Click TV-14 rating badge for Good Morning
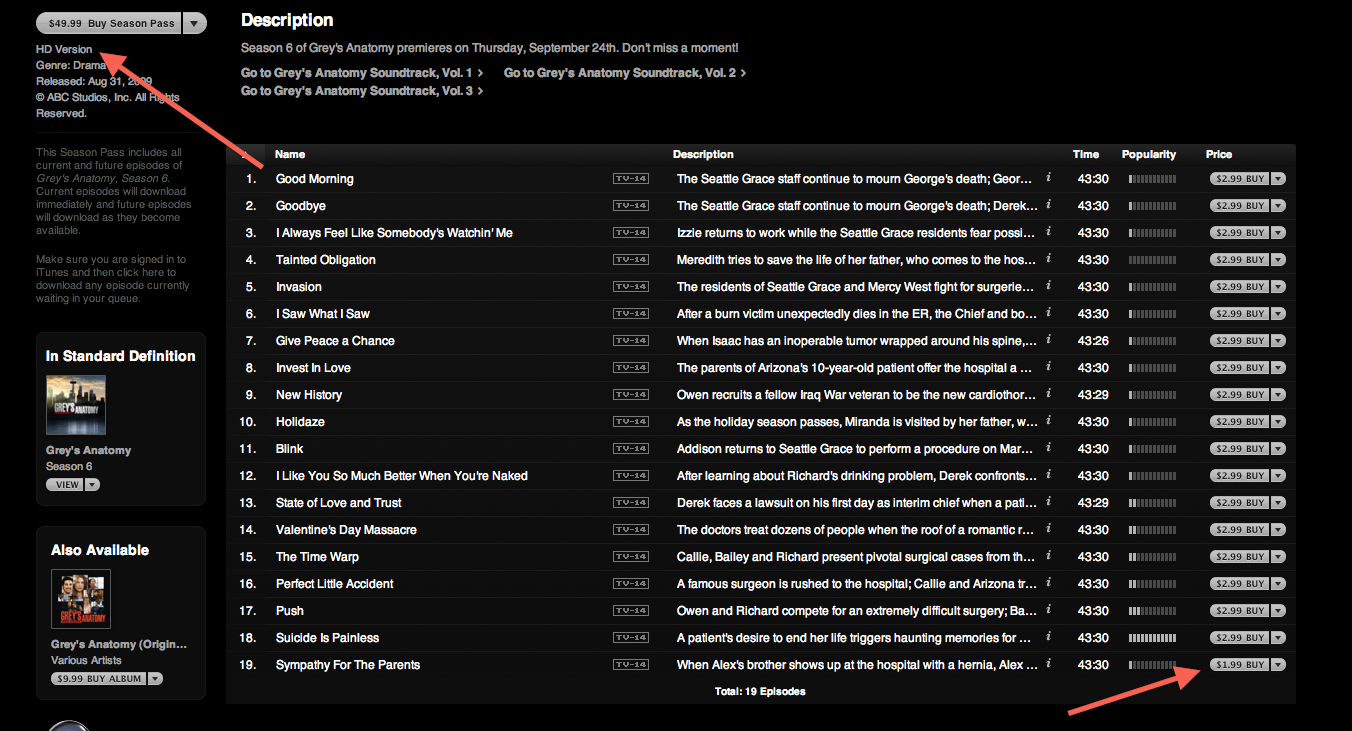Screen dimensions: 1352x731 (x=631, y=179)
